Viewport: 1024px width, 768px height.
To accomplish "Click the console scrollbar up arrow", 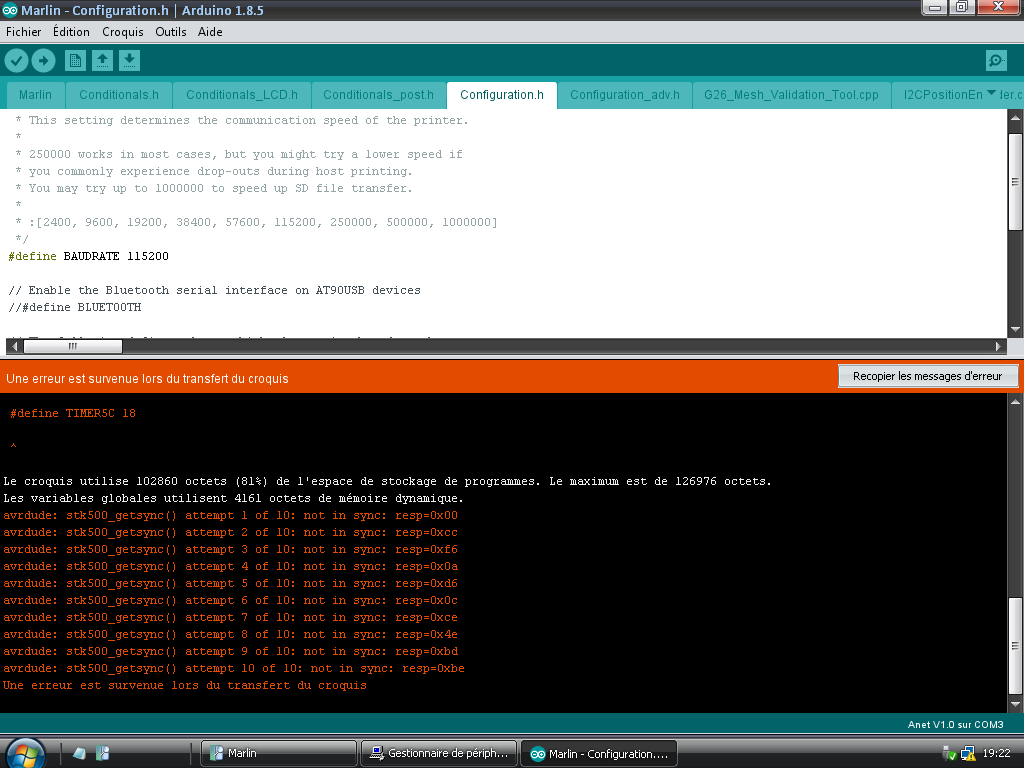I will (1015, 402).
